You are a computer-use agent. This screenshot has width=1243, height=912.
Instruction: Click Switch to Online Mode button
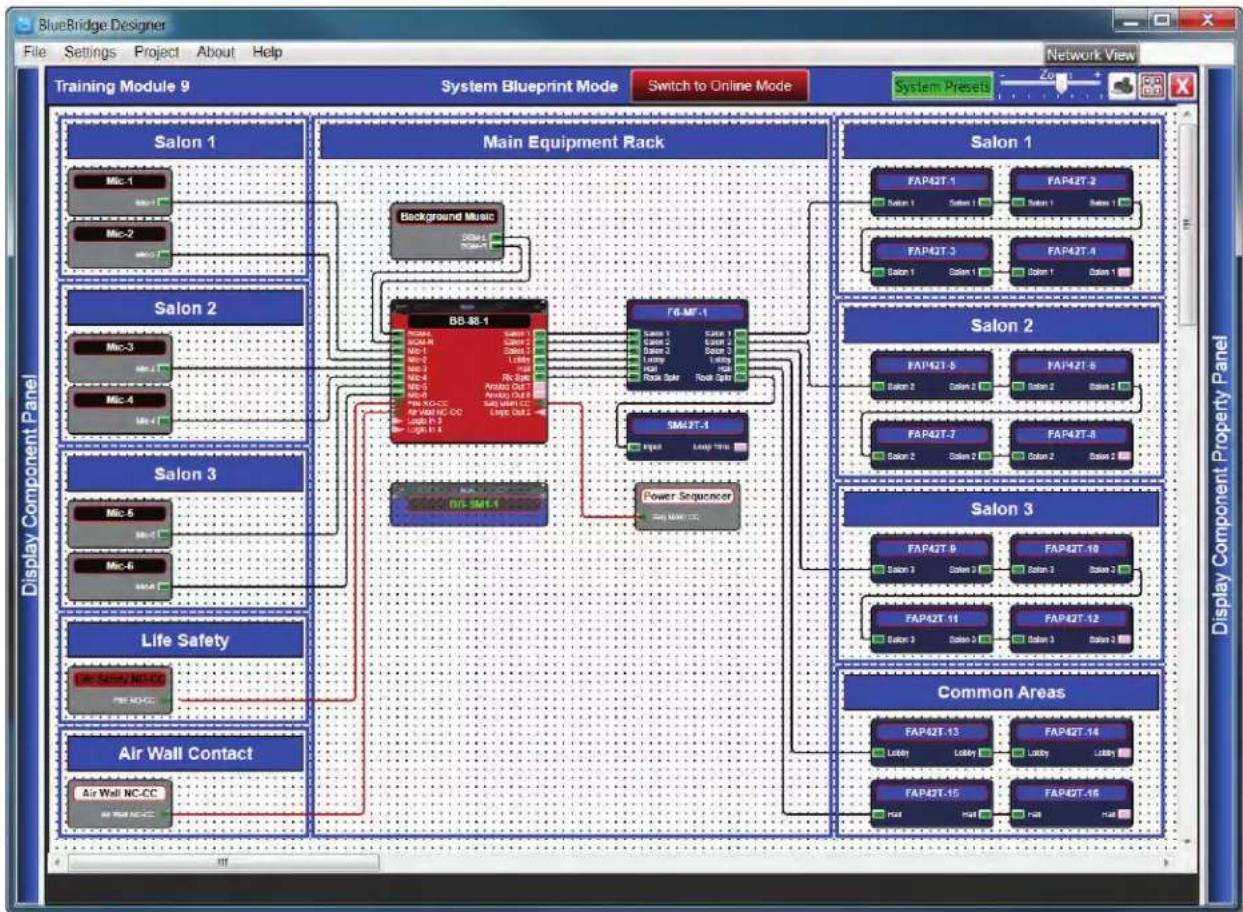719,86
